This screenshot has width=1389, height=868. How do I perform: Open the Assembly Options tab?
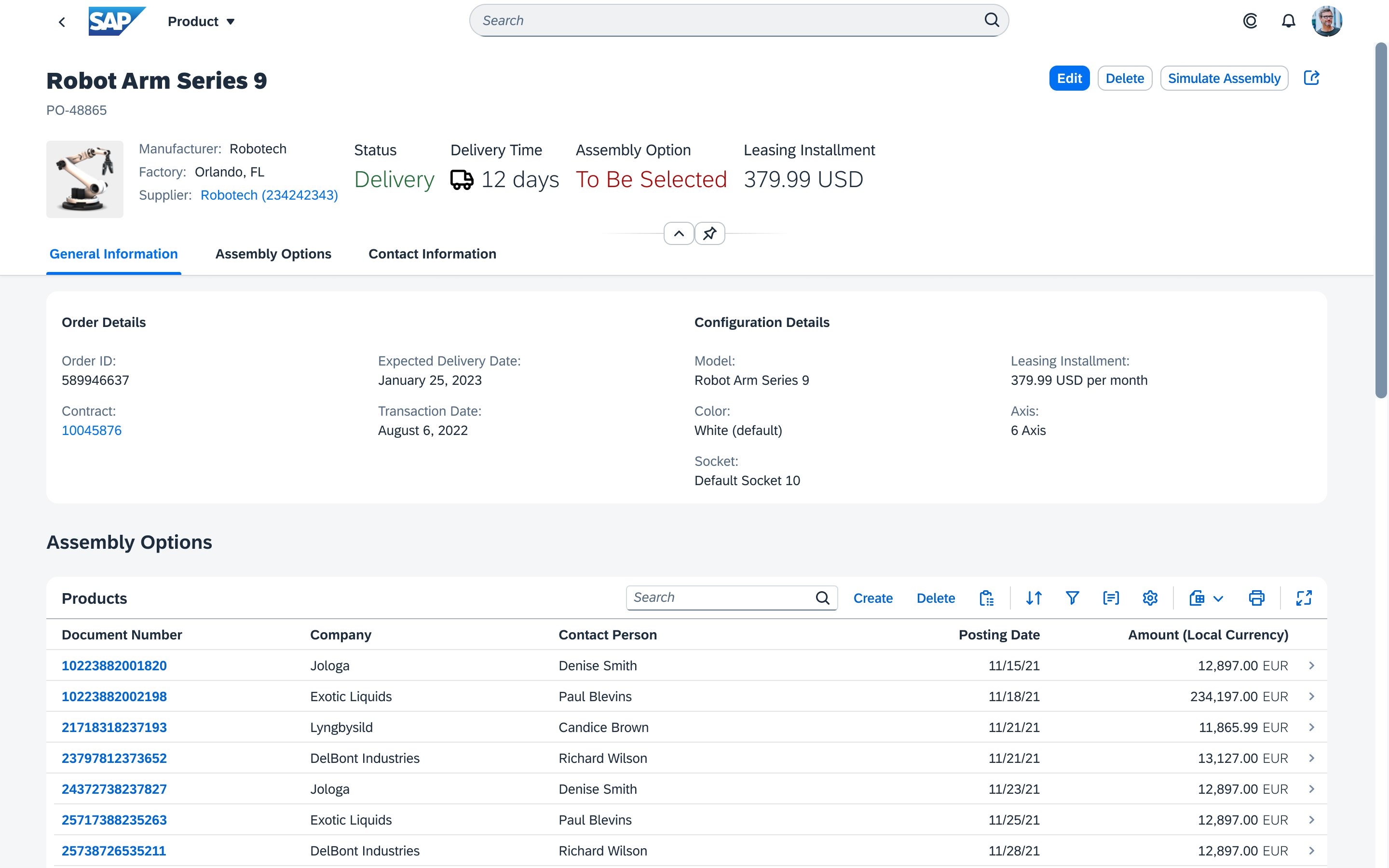(x=273, y=254)
